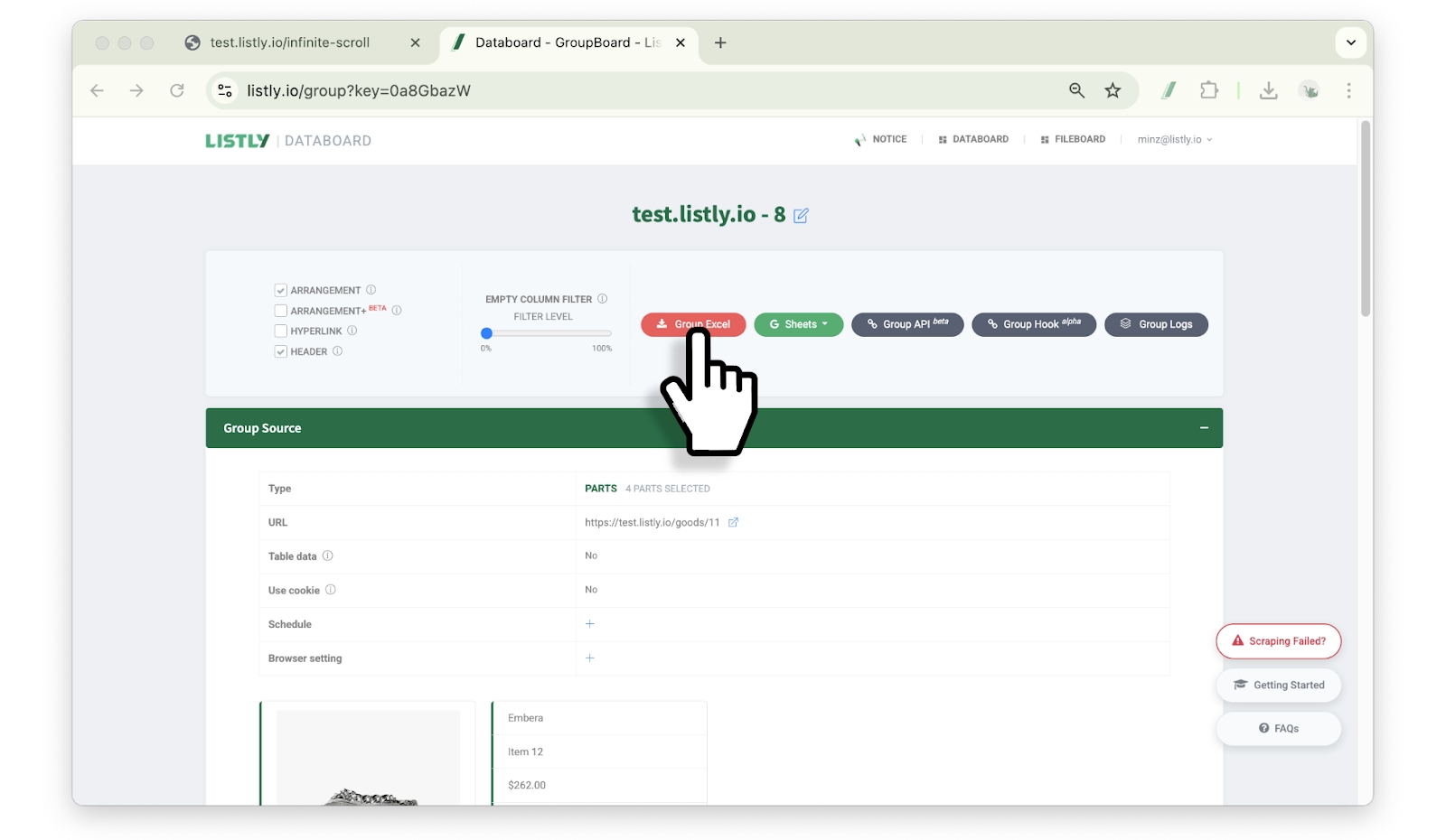Click plus icon in Schedule row
Viewport: 1446px width, 840px height.
589,624
